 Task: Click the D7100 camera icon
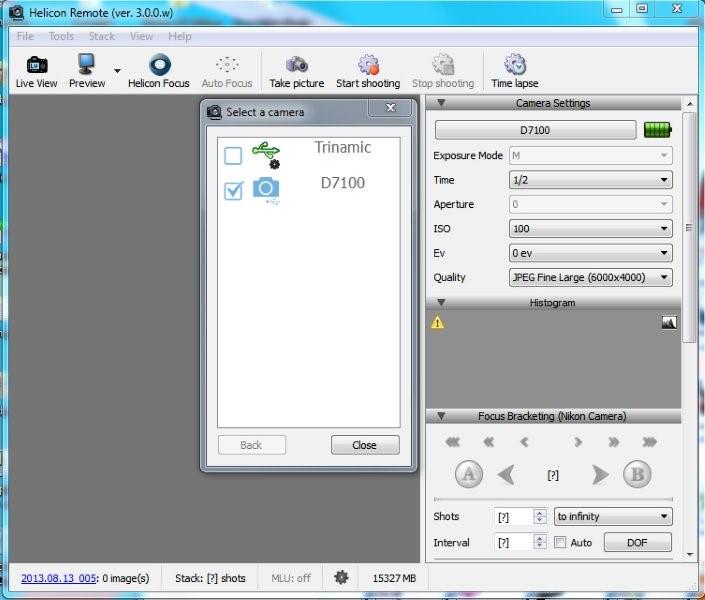pos(266,190)
